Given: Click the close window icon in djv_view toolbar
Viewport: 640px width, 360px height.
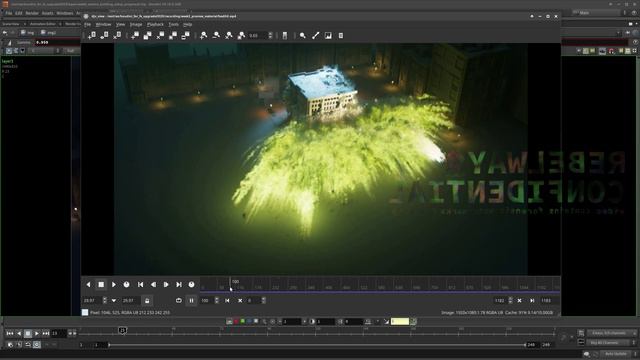Looking at the screenshot, I should coord(160,36).
